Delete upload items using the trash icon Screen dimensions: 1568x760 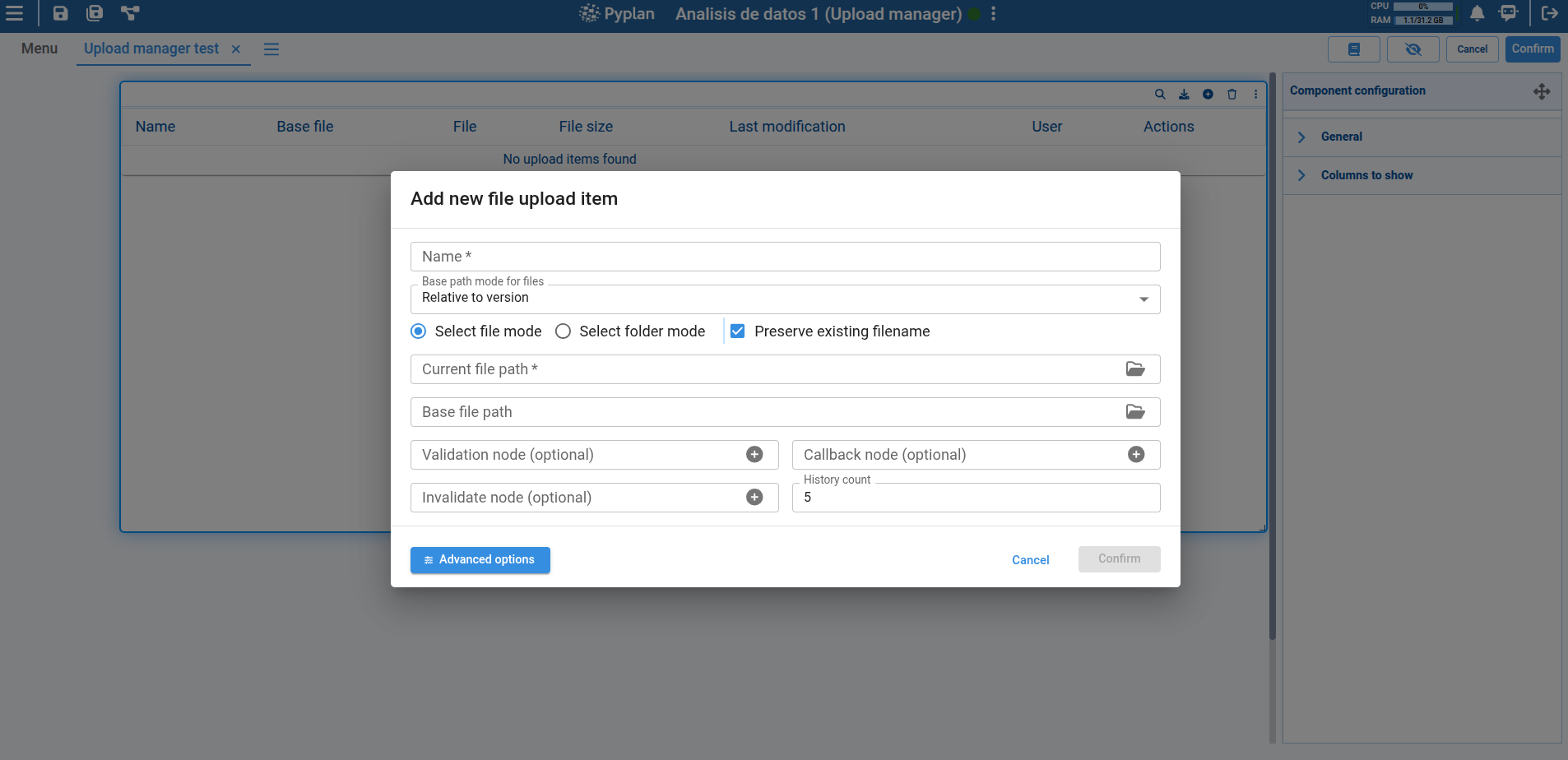tap(1231, 94)
